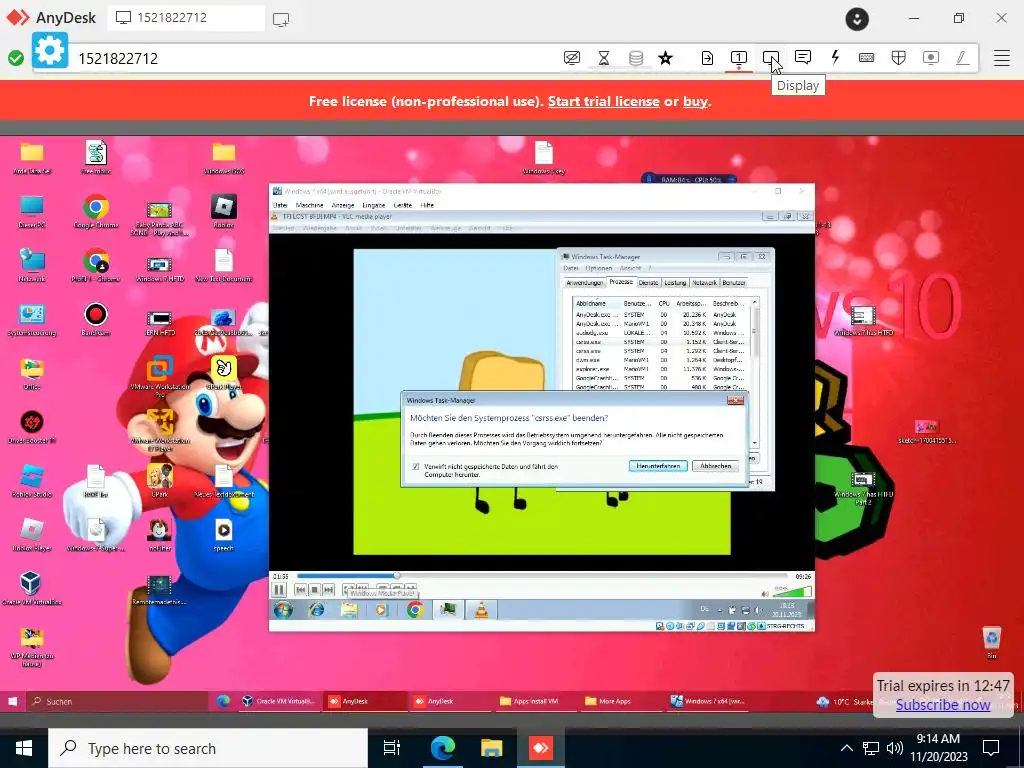
Task: Click the remote Suchen search box
Action: tap(118, 701)
